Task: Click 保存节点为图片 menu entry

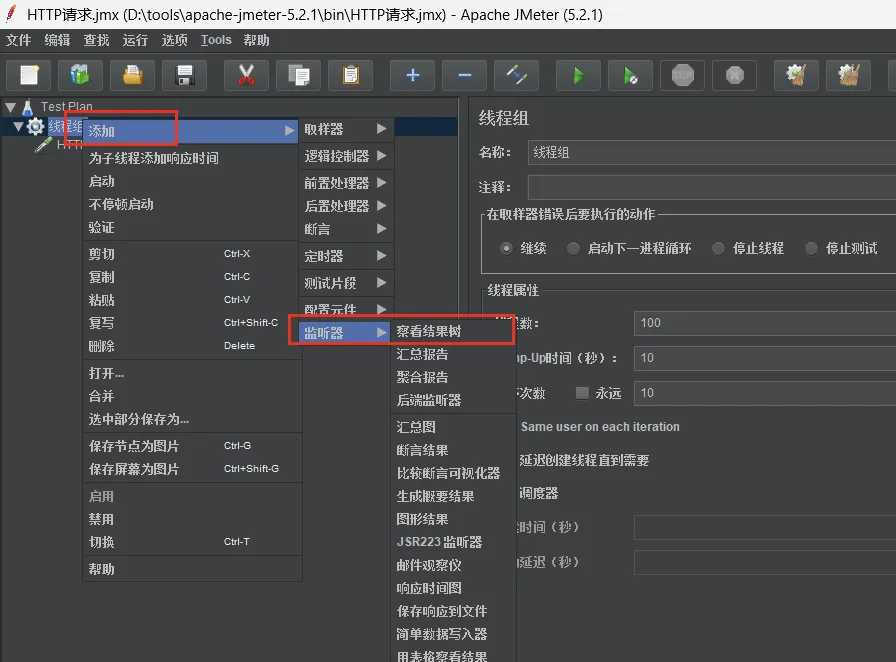Action: tap(192, 446)
